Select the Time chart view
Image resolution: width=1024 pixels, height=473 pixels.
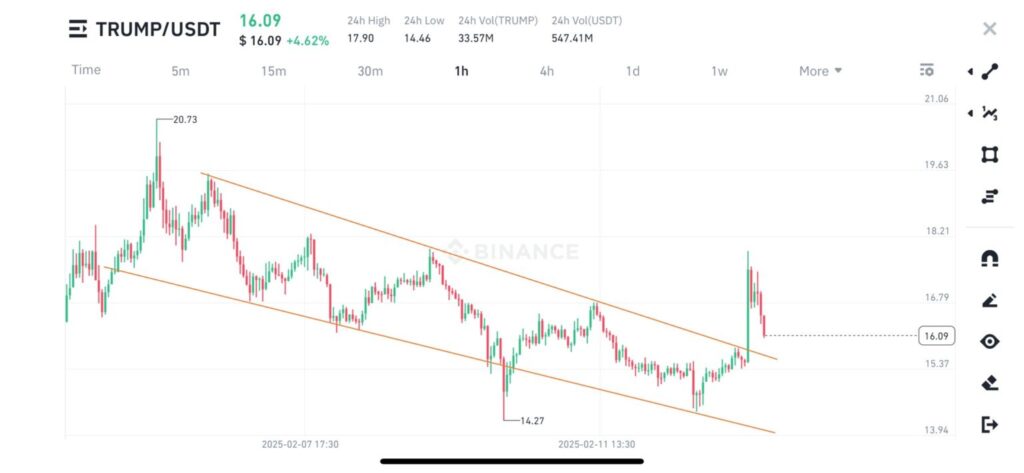(x=86, y=70)
